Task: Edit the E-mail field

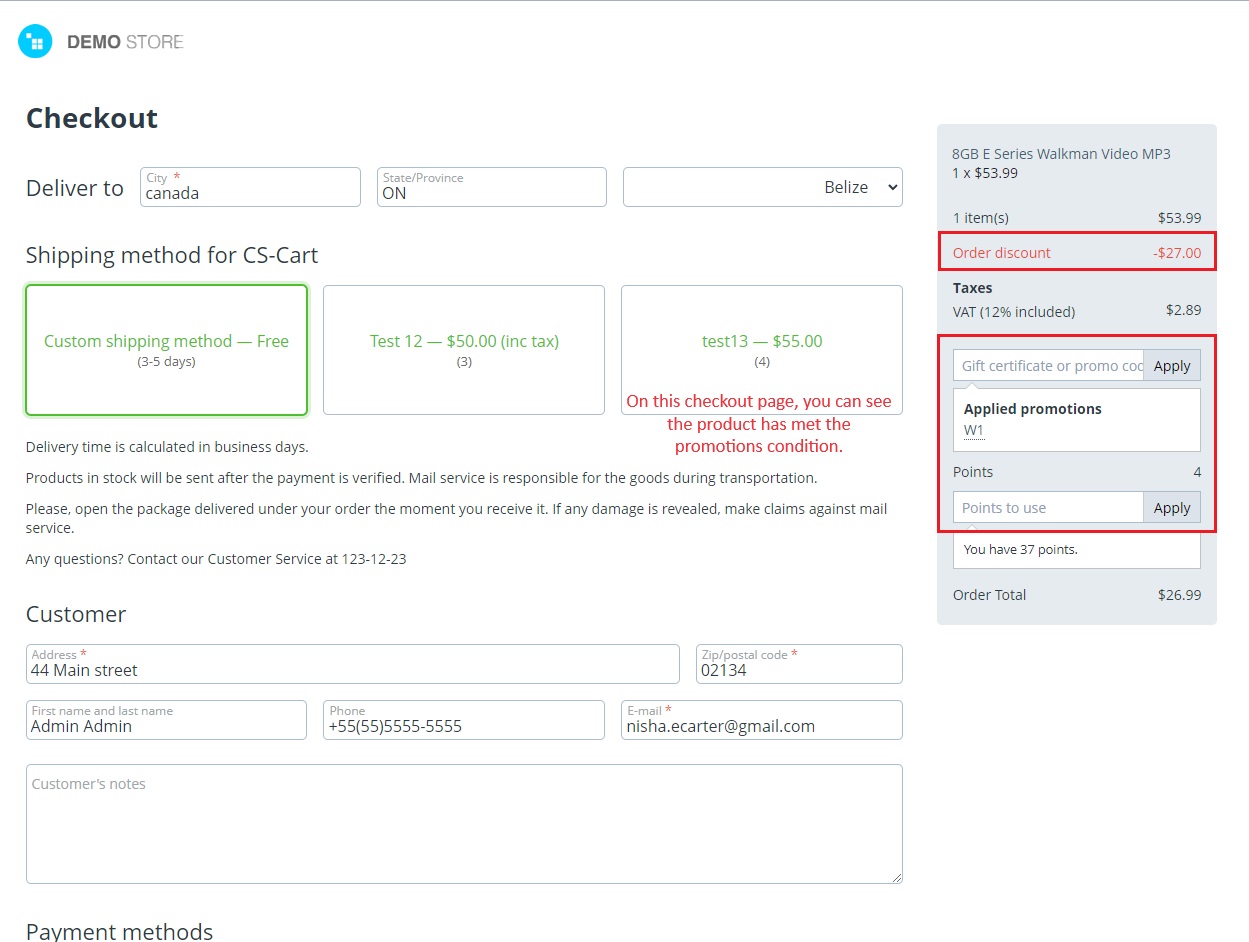Action: [762, 720]
